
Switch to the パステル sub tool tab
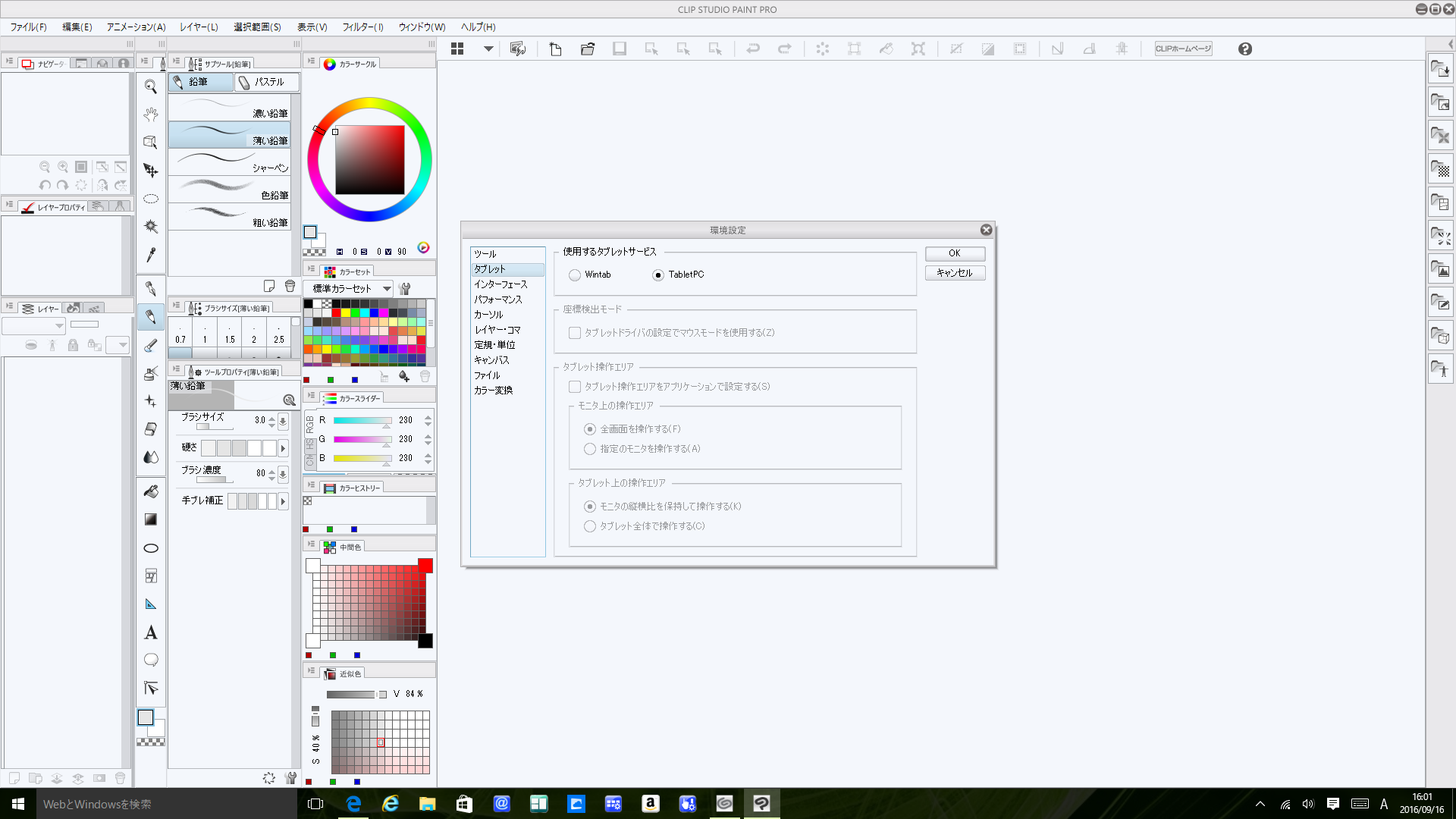[x=265, y=82]
